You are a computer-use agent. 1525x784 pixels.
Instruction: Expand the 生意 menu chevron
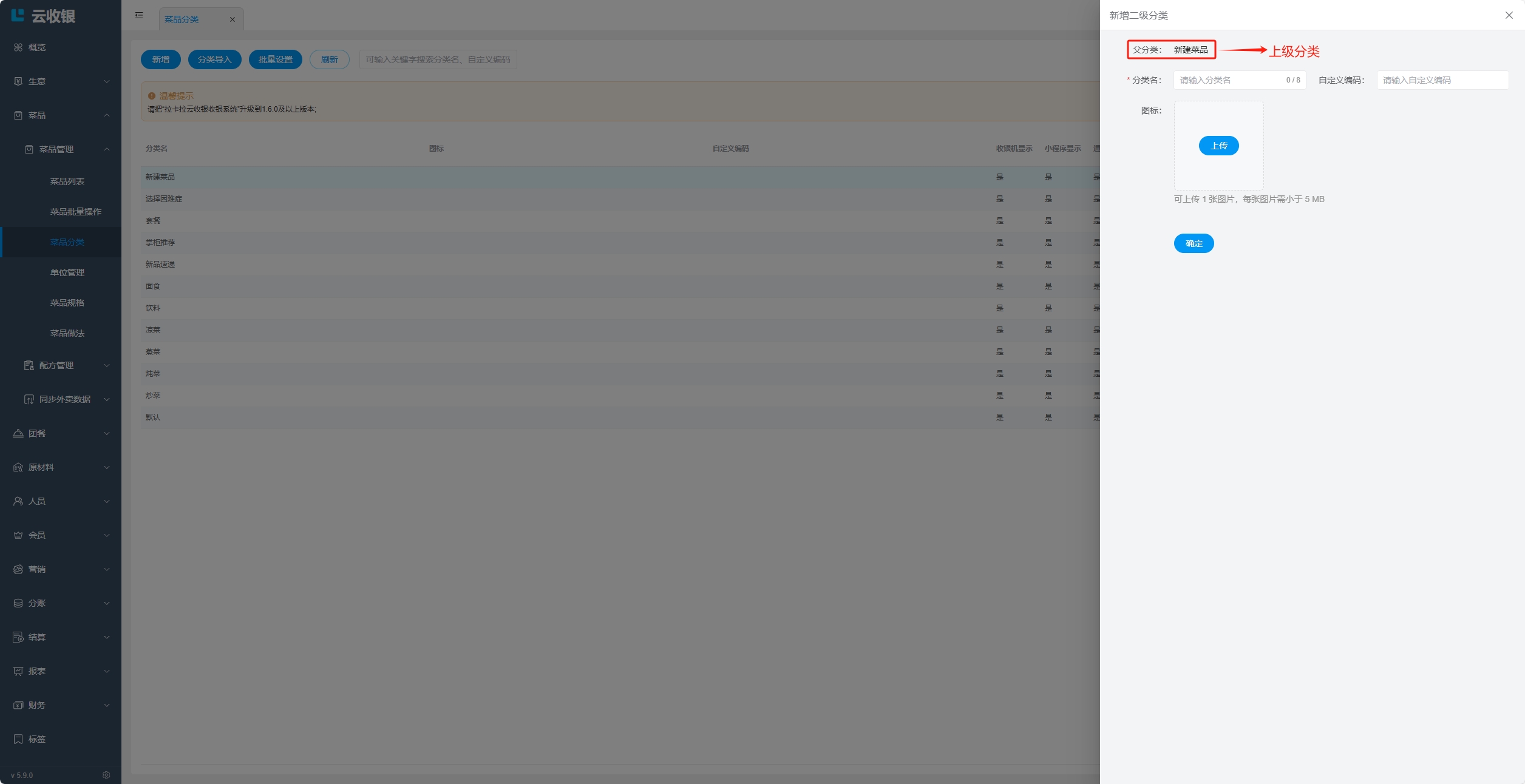point(107,81)
